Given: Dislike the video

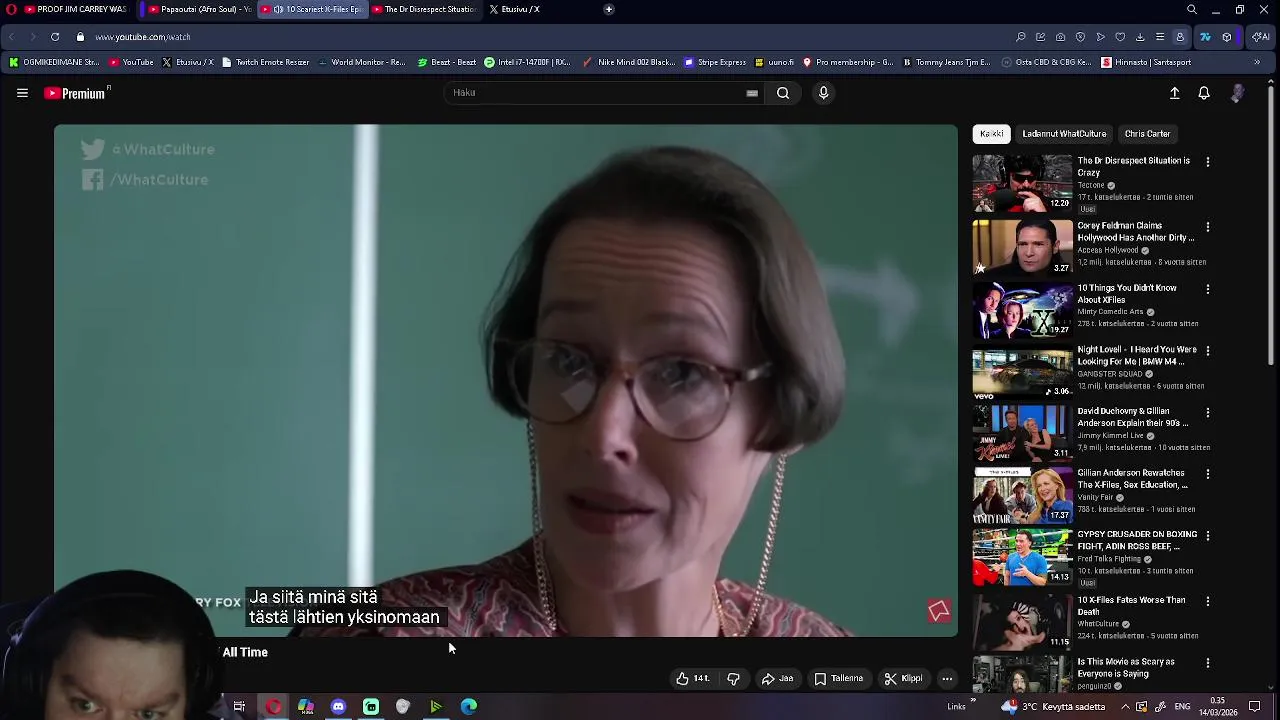Looking at the screenshot, I should tap(733, 678).
